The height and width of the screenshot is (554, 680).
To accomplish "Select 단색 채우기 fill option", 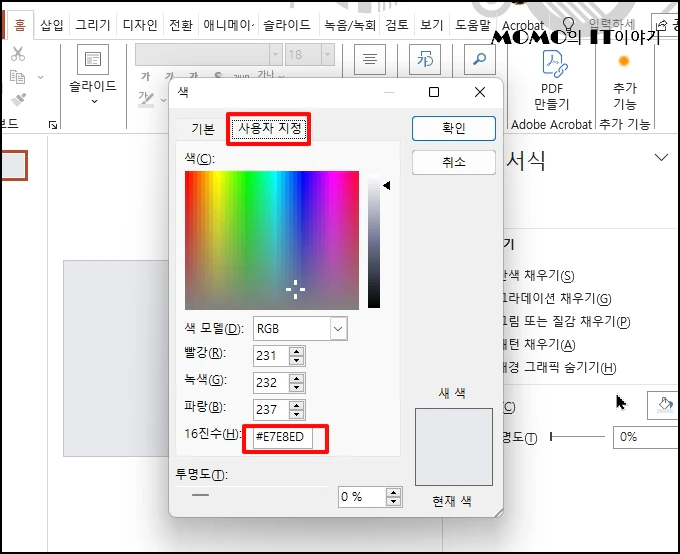I will pos(539,275).
